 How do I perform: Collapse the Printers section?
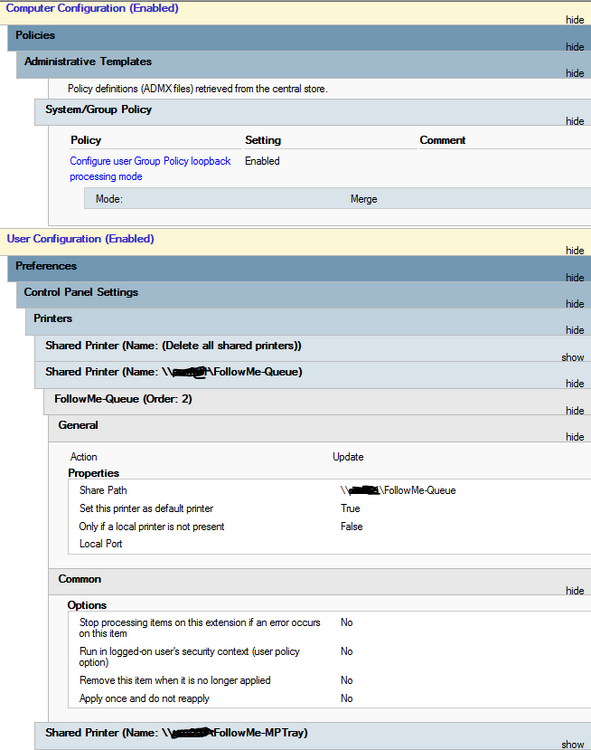[575, 331]
